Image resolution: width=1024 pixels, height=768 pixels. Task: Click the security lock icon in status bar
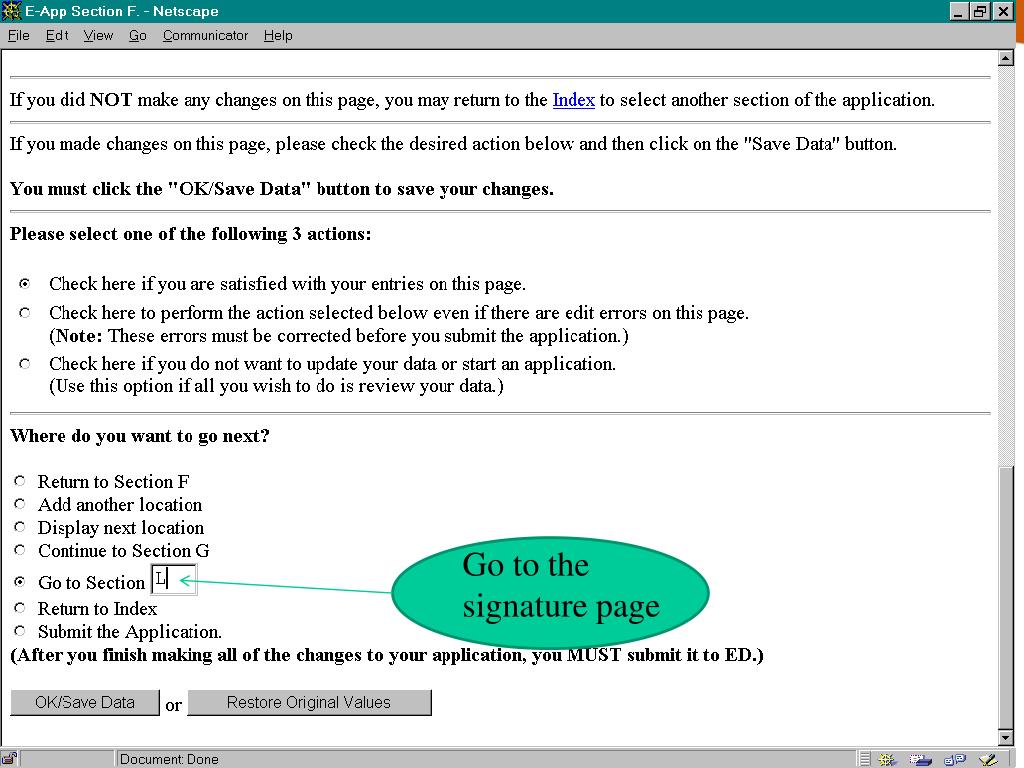pos(9,759)
